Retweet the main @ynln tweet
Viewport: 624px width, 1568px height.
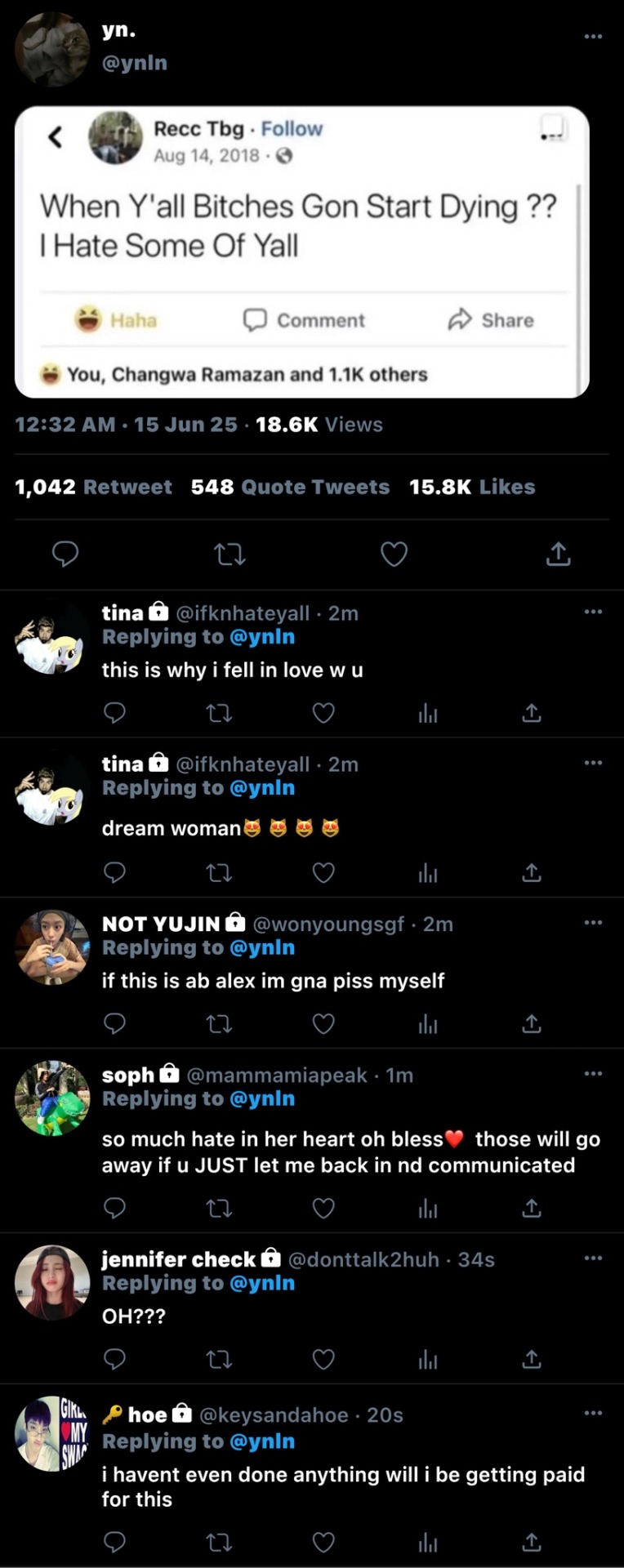pos(230,555)
